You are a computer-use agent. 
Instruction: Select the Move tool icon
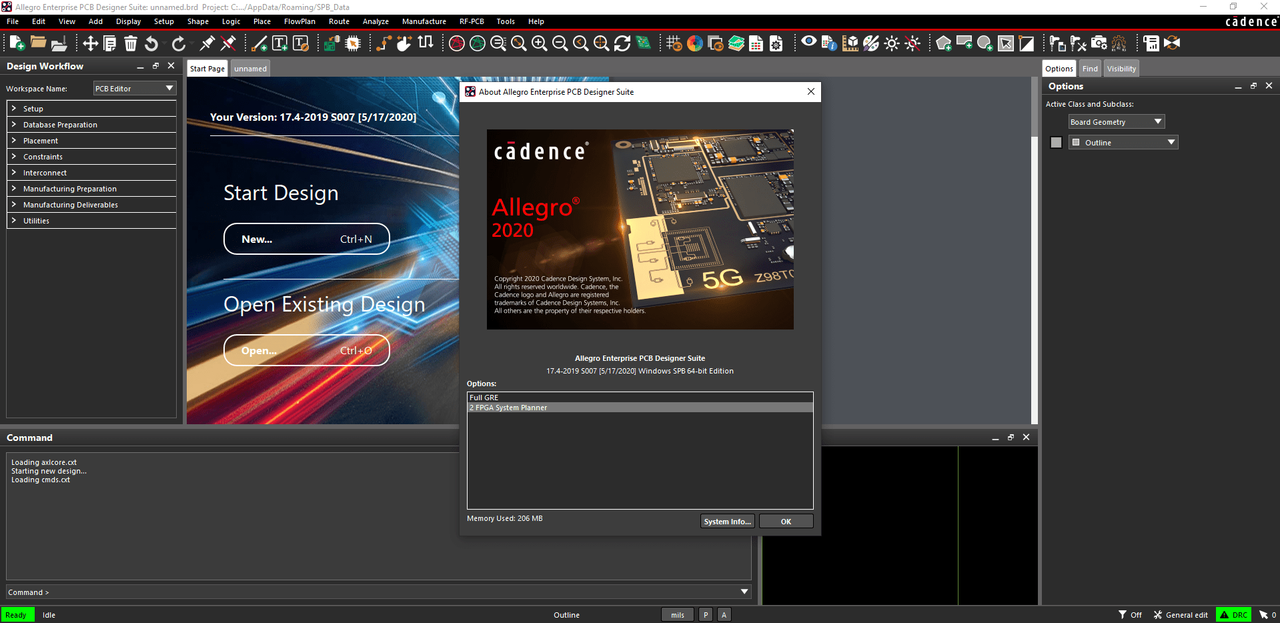click(x=90, y=43)
